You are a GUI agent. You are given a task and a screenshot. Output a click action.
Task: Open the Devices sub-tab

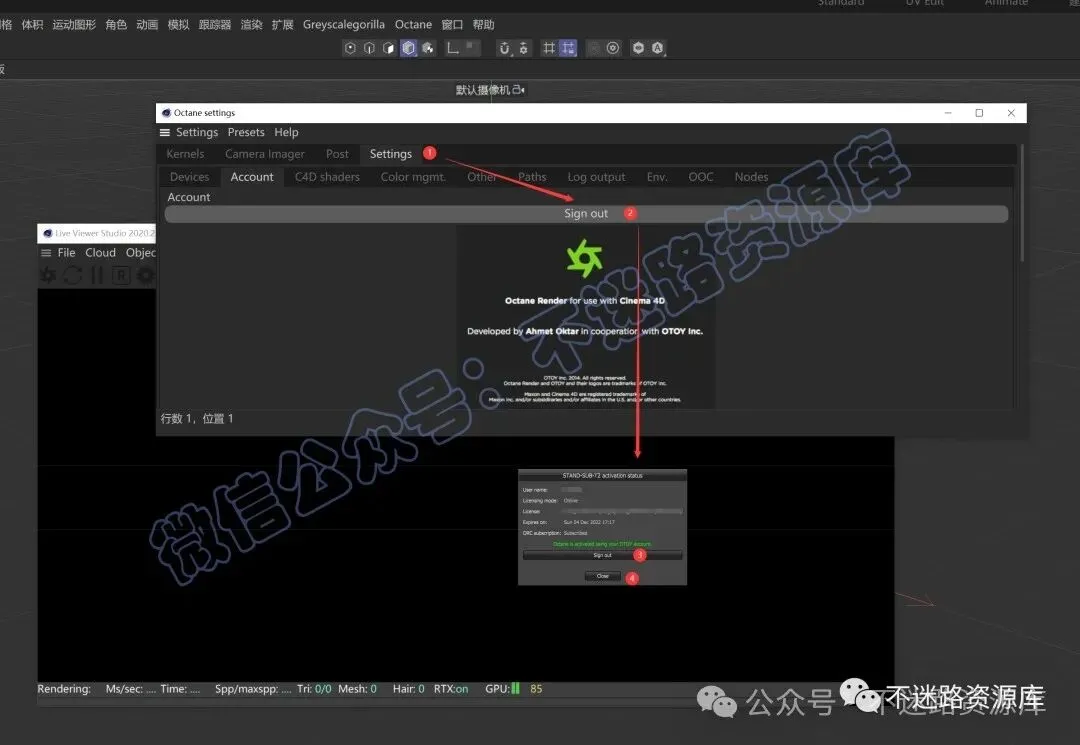point(189,177)
